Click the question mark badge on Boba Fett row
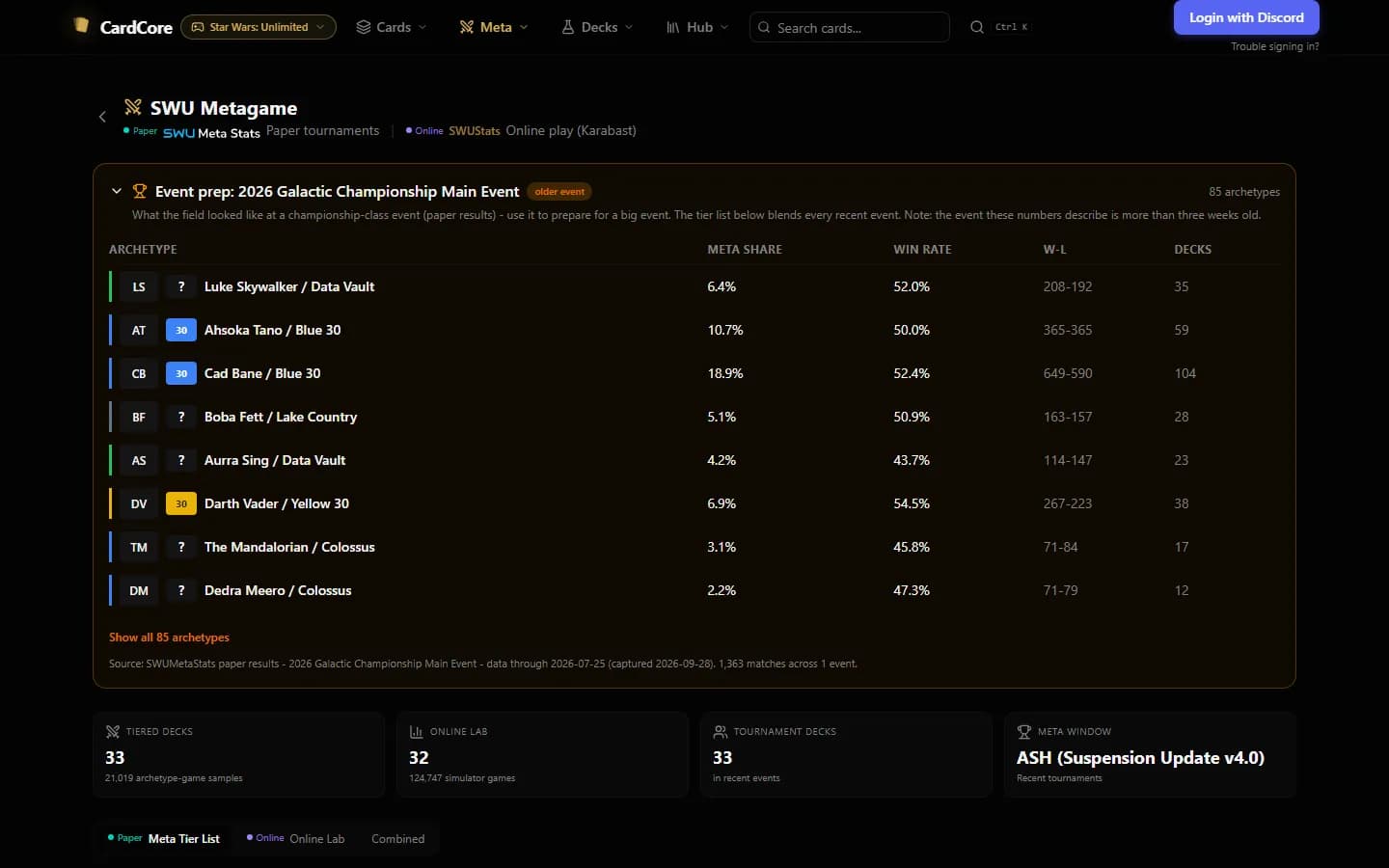The height and width of the screenshot is (868, 1389). [181, 417]
